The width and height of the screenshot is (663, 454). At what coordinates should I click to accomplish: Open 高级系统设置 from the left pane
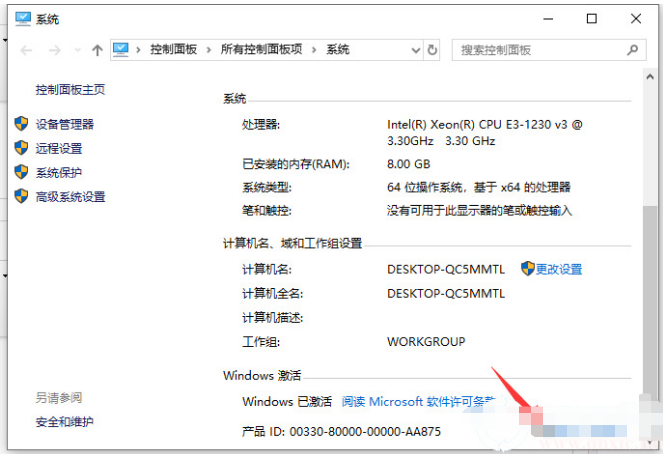(70, 197)
